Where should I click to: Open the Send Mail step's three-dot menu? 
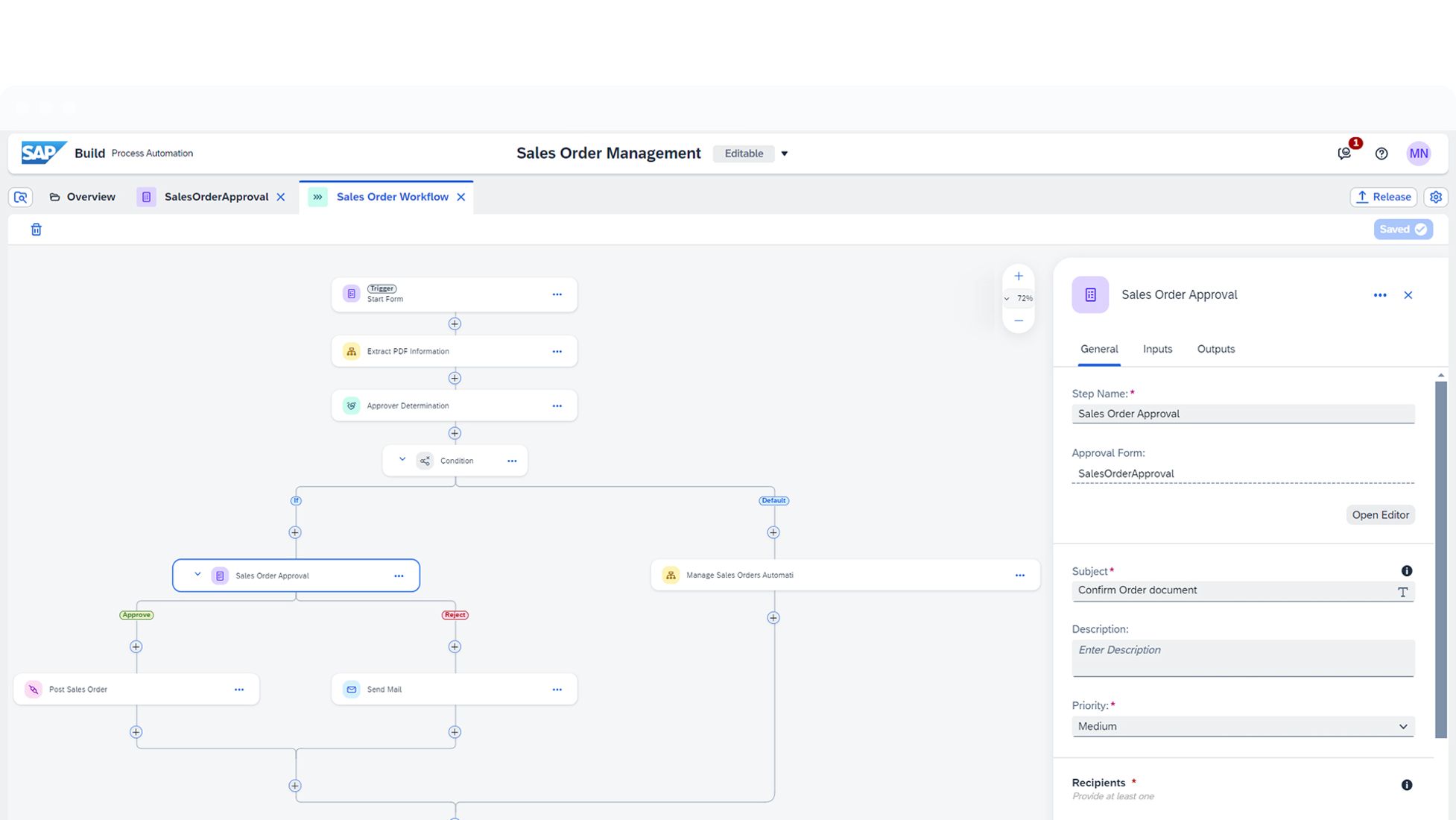tap(557, 690)
